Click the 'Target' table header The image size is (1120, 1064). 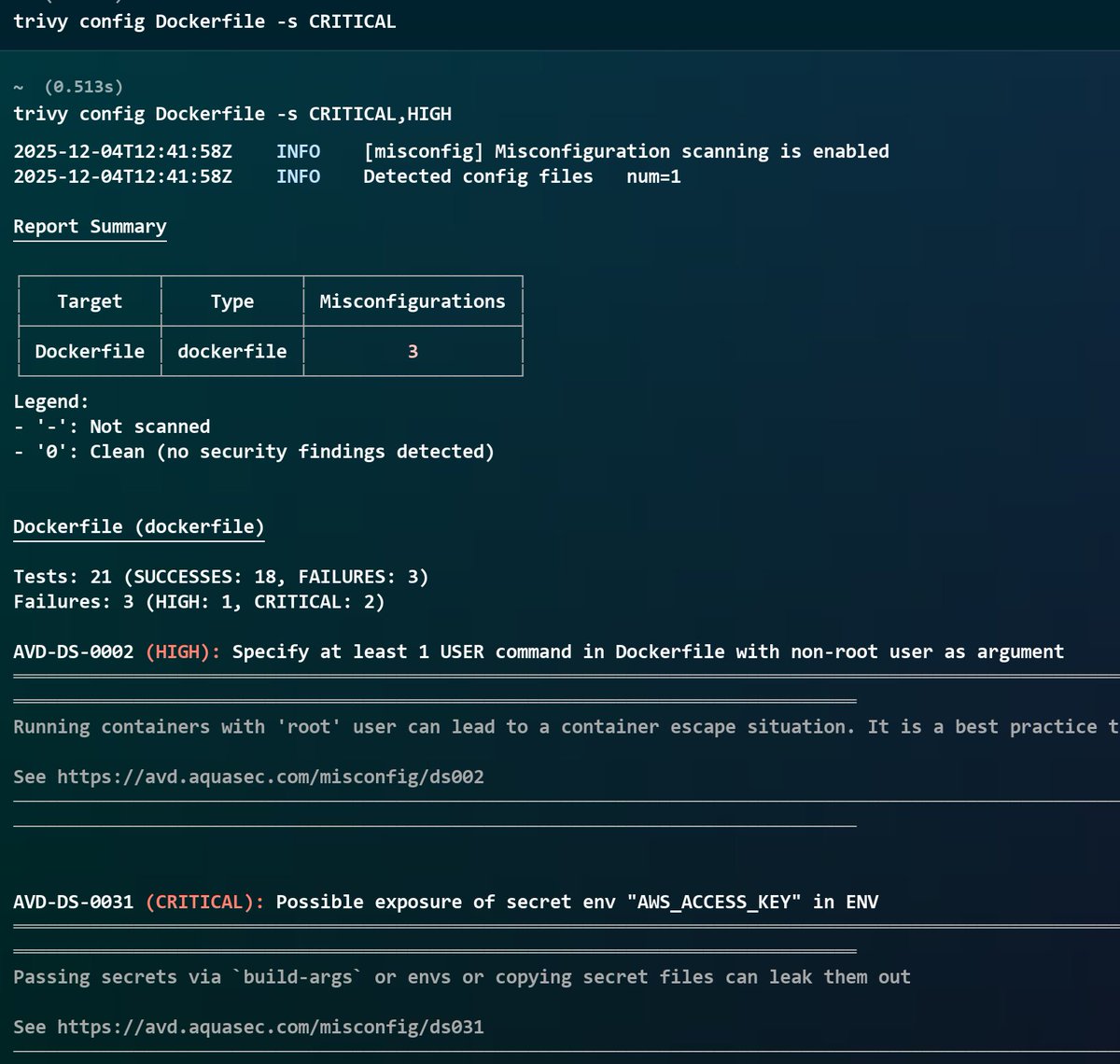(90, 301)
